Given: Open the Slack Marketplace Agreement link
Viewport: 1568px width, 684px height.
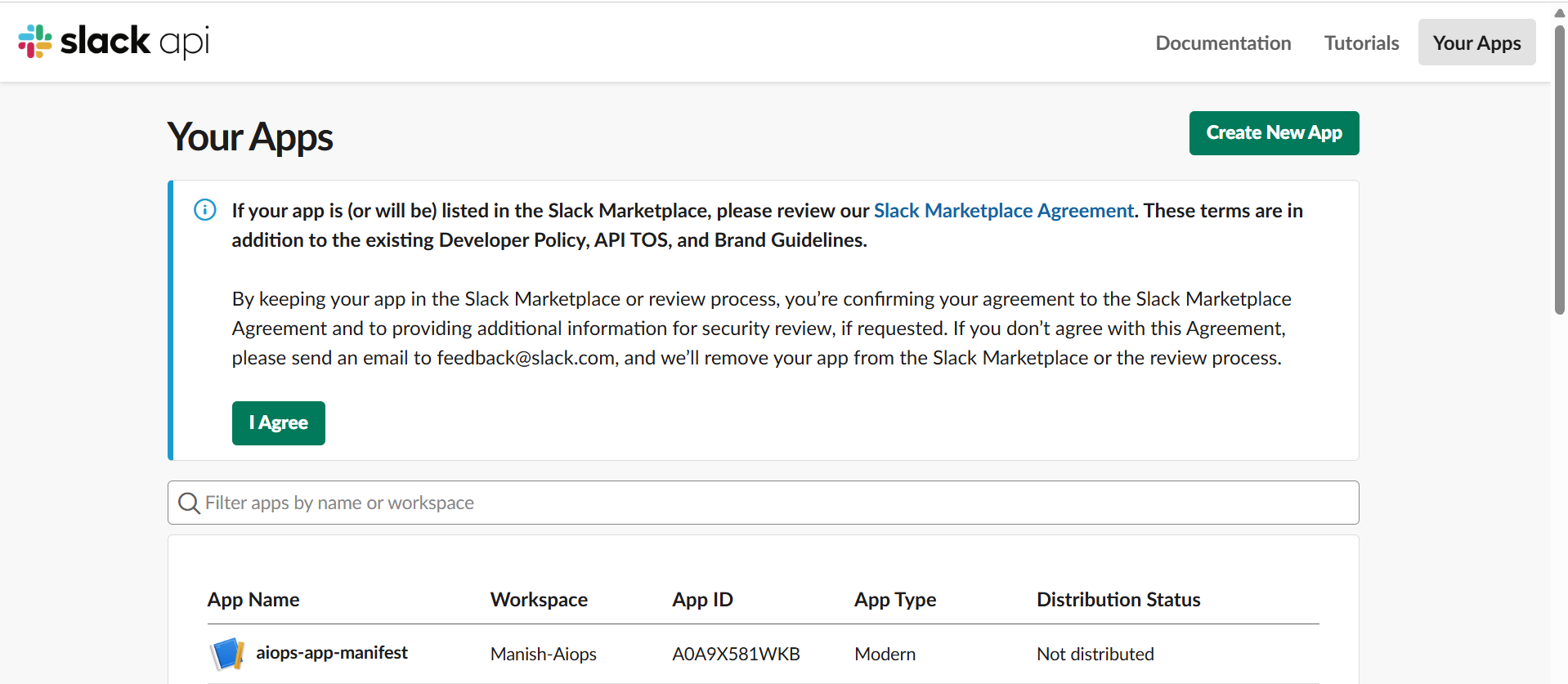Looking at the screenshot, I should pos(1003,211).
